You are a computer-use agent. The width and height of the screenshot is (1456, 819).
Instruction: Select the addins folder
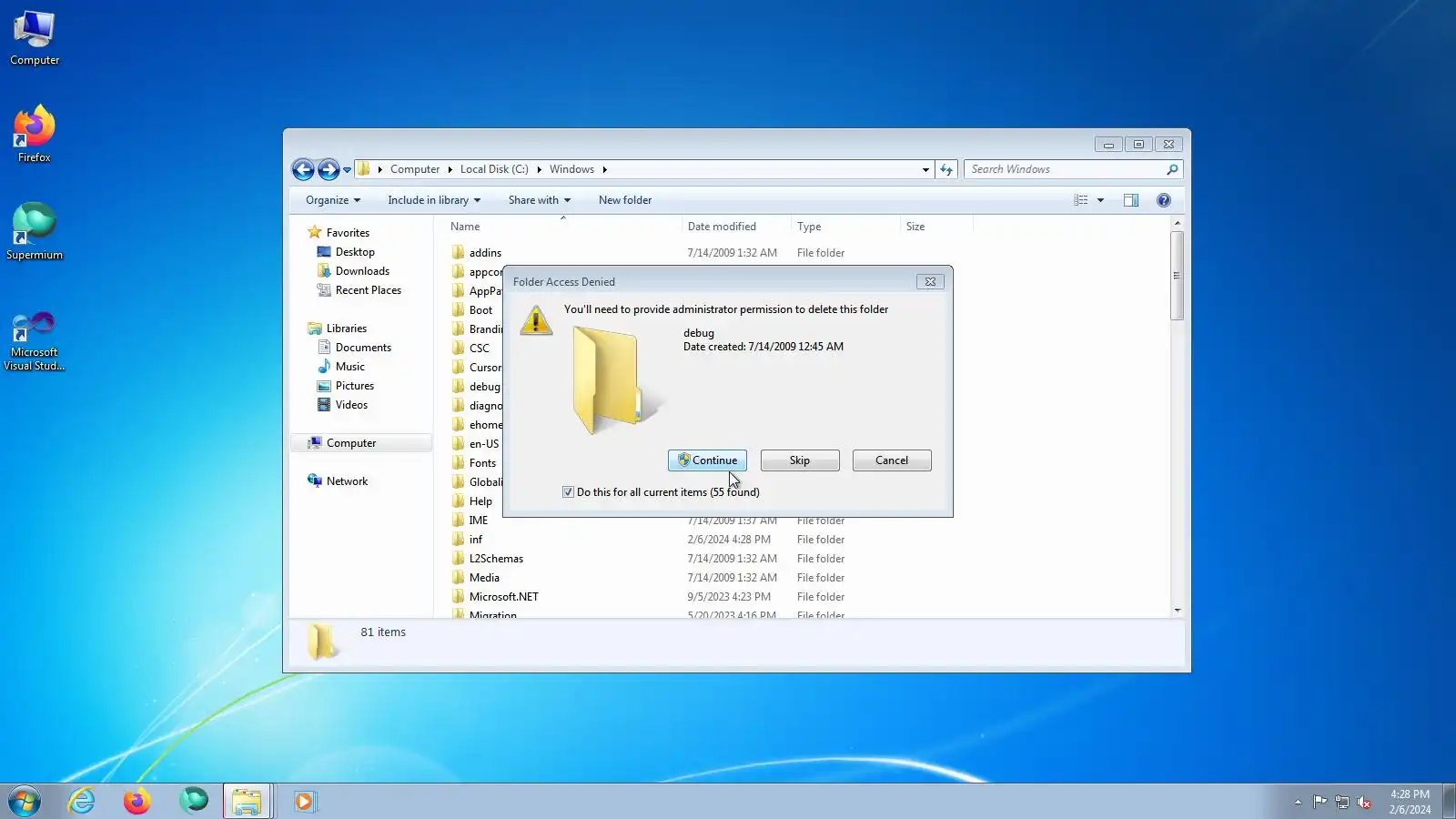[x=485, y=253]
